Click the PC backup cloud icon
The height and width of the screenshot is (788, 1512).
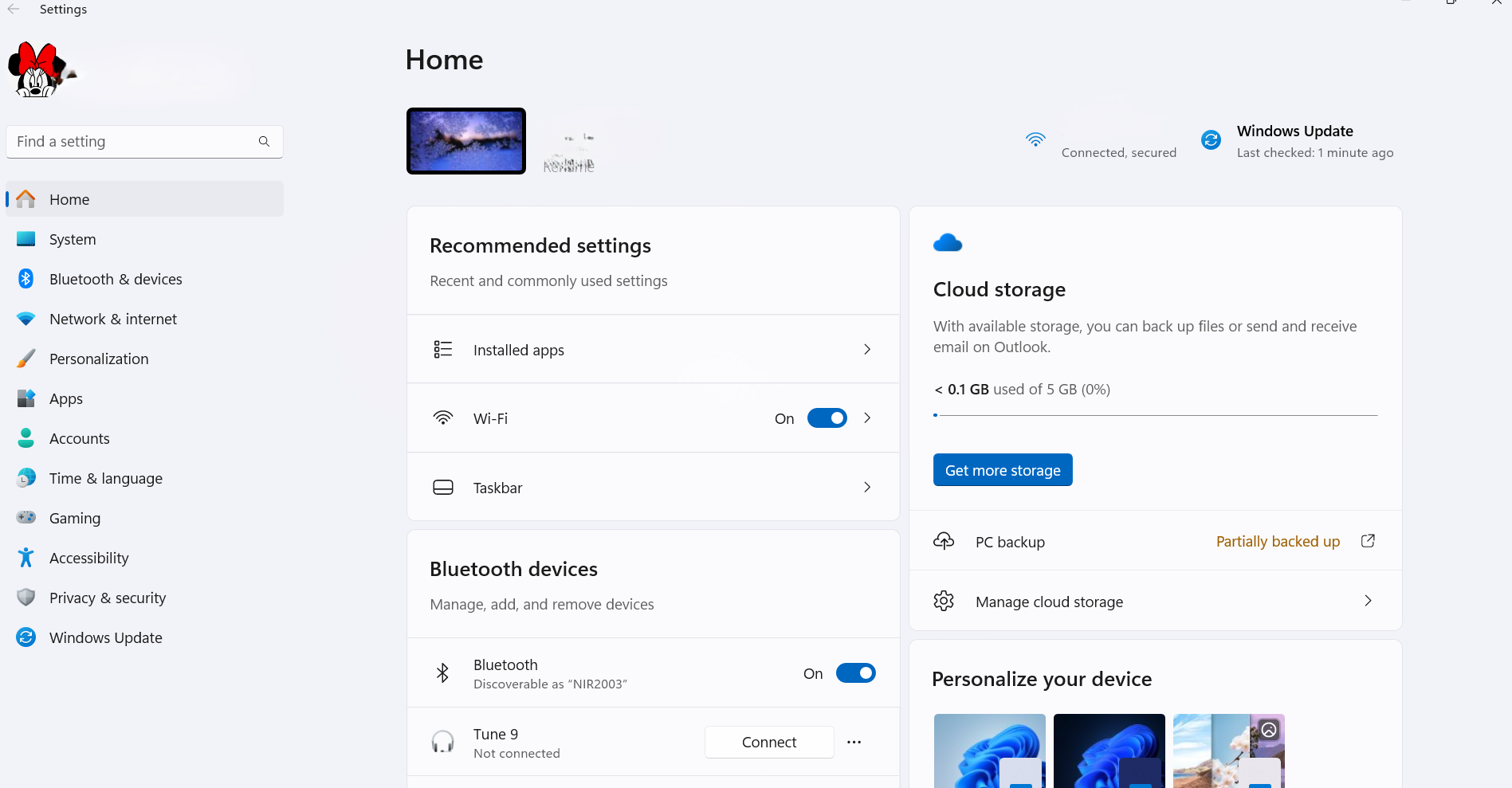(944, 541)
